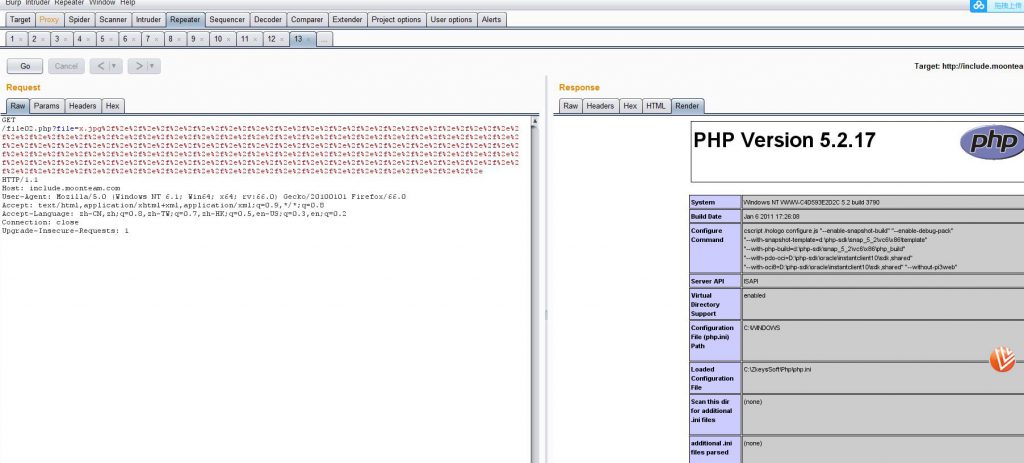Click the back history arrow button
1024x463 pixels.
[x=101, y=66]
